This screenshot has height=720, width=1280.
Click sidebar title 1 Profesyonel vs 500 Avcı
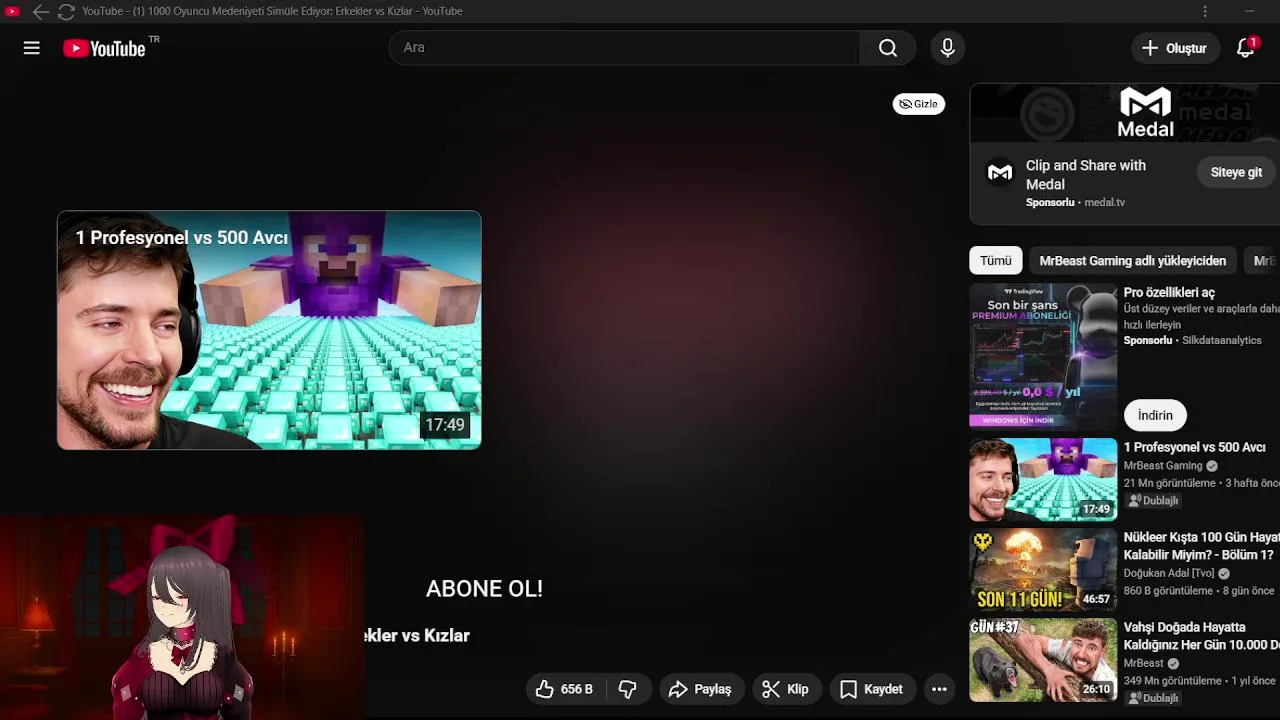(1194, 447)
